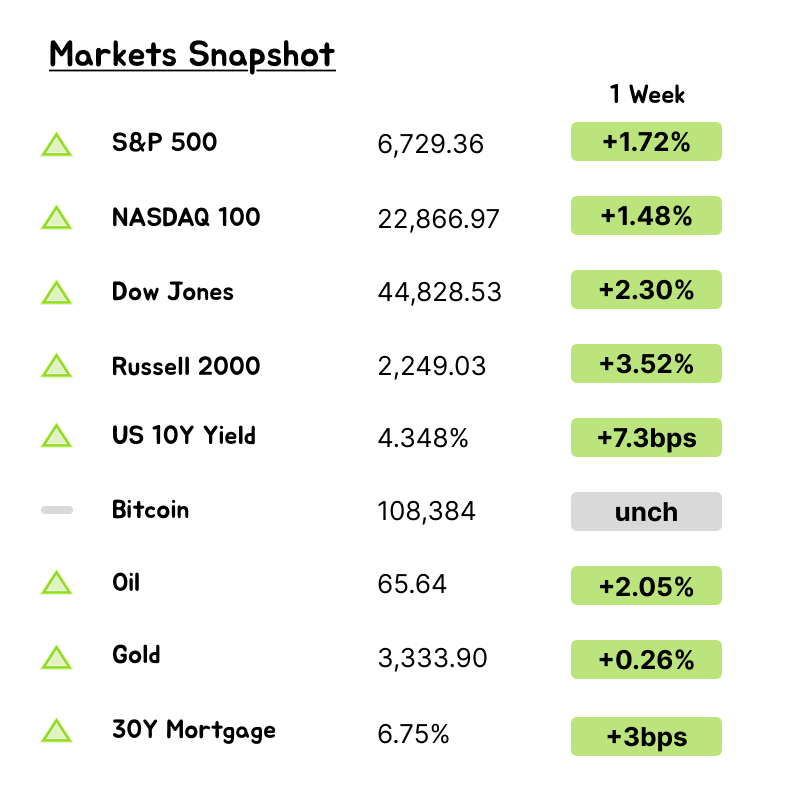Select the gray unch badge for Bitcoin

(646, 512)
